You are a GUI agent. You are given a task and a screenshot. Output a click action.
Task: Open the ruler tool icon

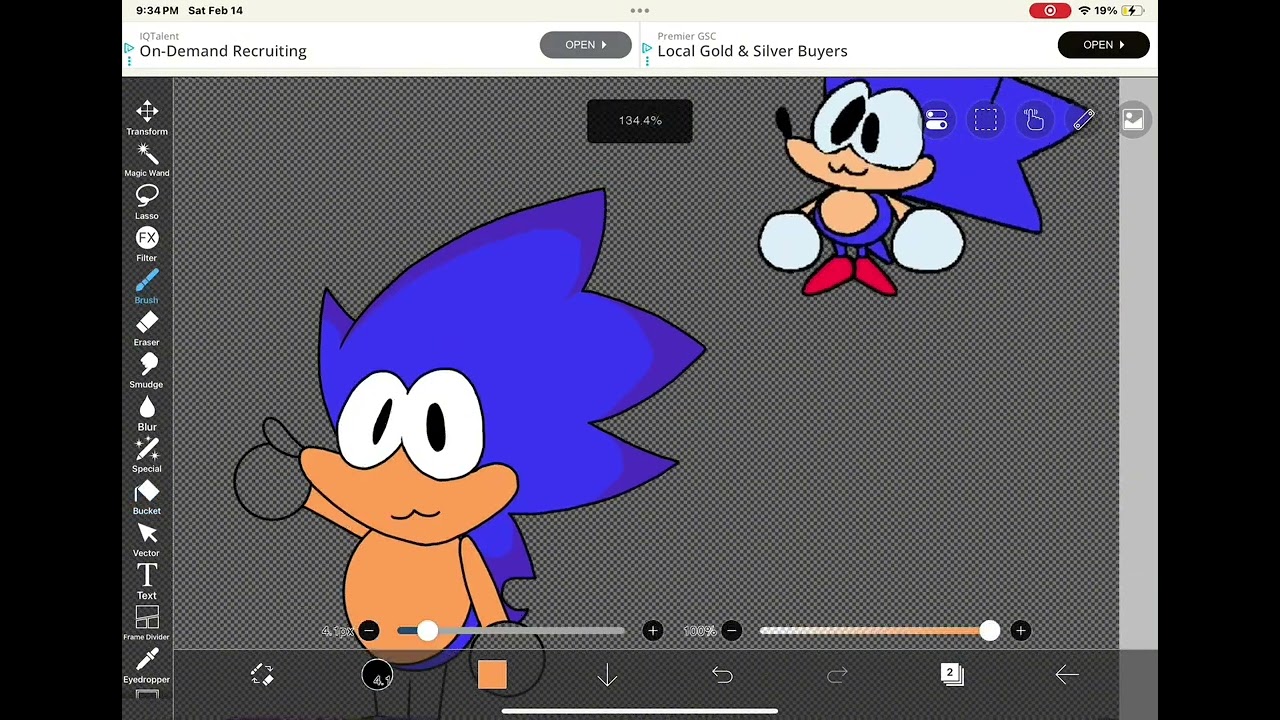[x=1084, y=120]
